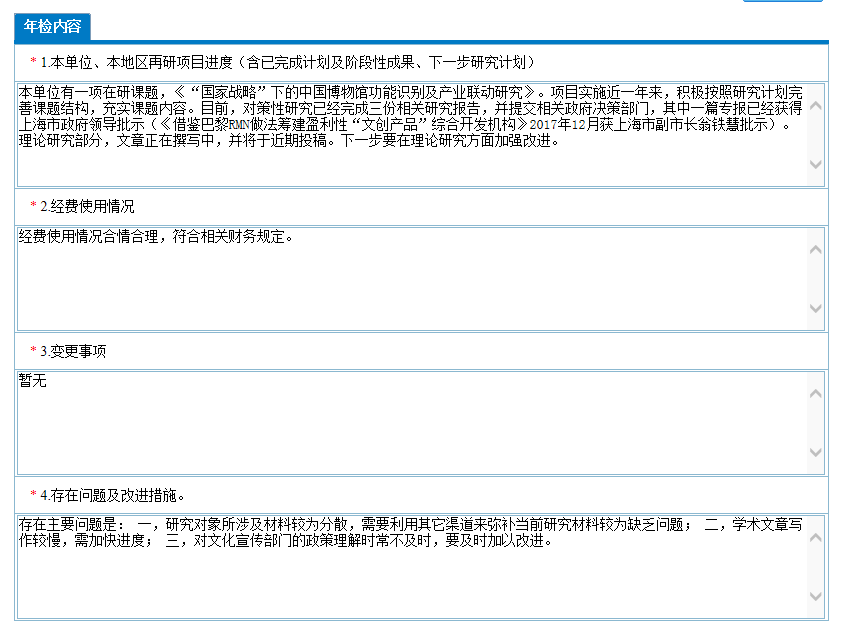Click the 4.存在问题及改进措施 heading
Image resolution: width=842 pixels, height=638 pixels.
[111, 494]
